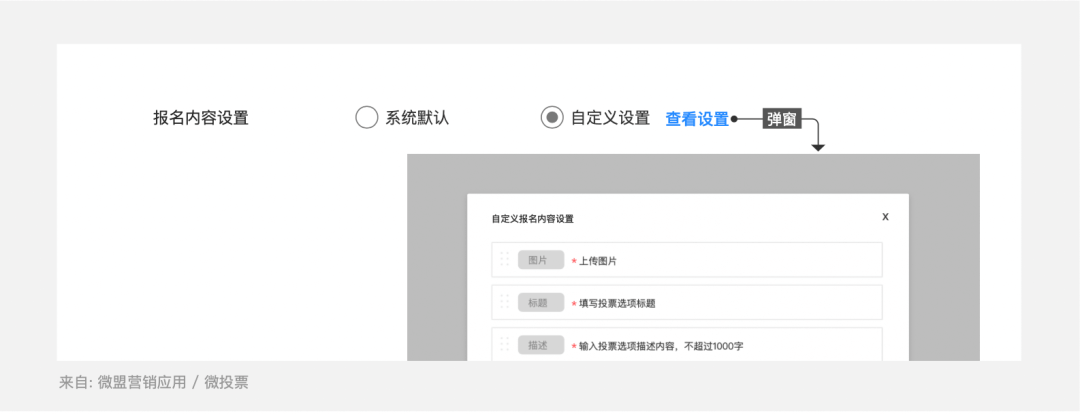Click the 来自: 微盟营销应用 / 微投票 caption

tap(153, 382)
